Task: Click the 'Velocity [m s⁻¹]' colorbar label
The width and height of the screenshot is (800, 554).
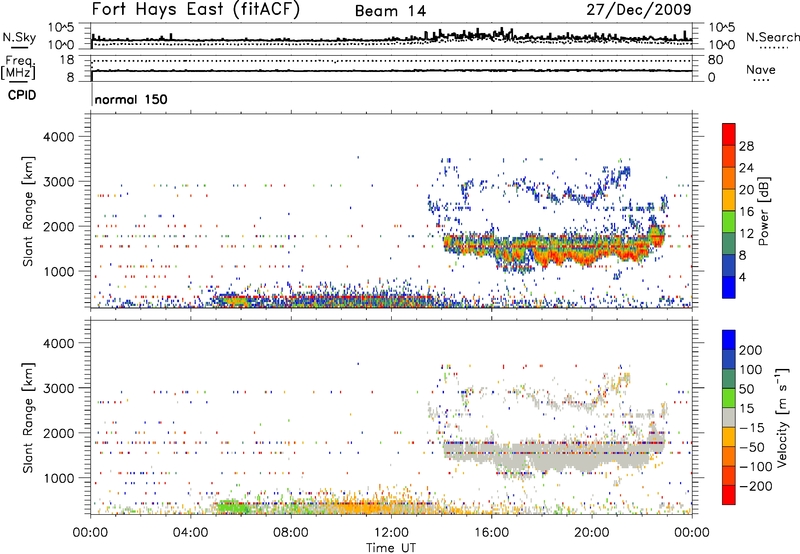Action: click(x=781, y=417)
